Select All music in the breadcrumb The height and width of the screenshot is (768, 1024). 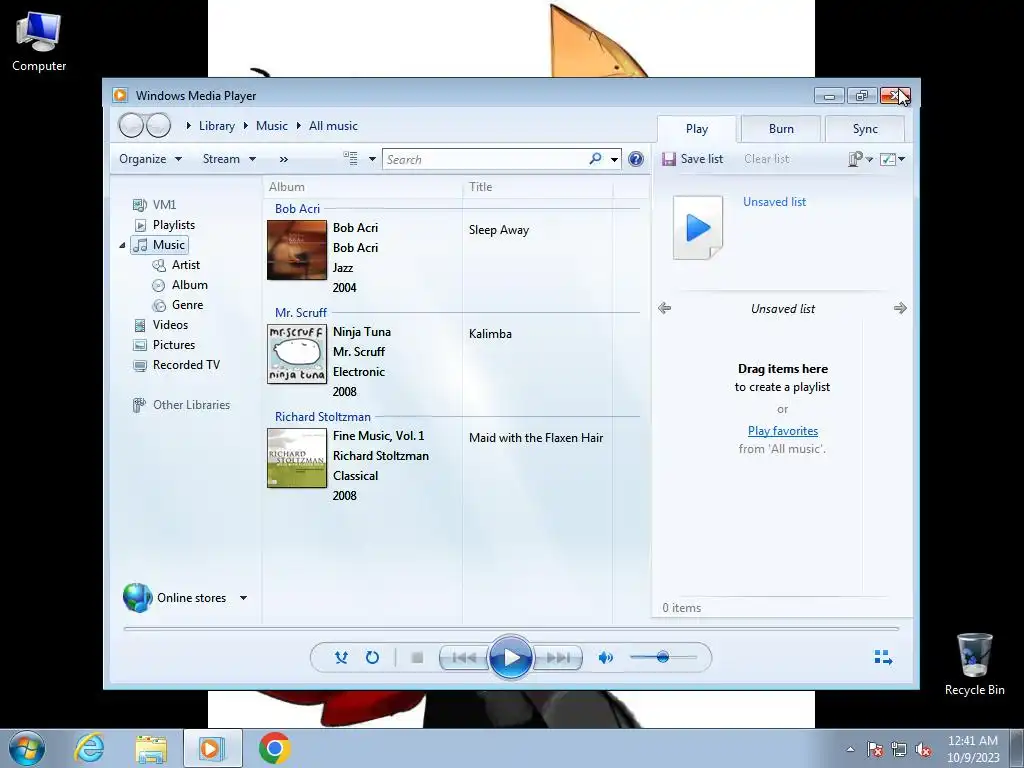pos(333,126)
